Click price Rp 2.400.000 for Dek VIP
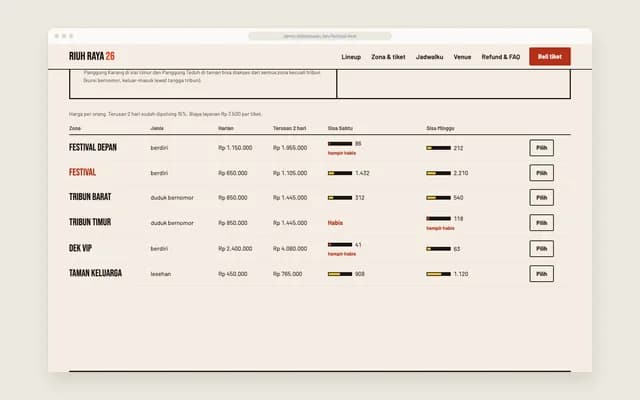The height and width of the screenshot is (400, 640). point(235,249)
